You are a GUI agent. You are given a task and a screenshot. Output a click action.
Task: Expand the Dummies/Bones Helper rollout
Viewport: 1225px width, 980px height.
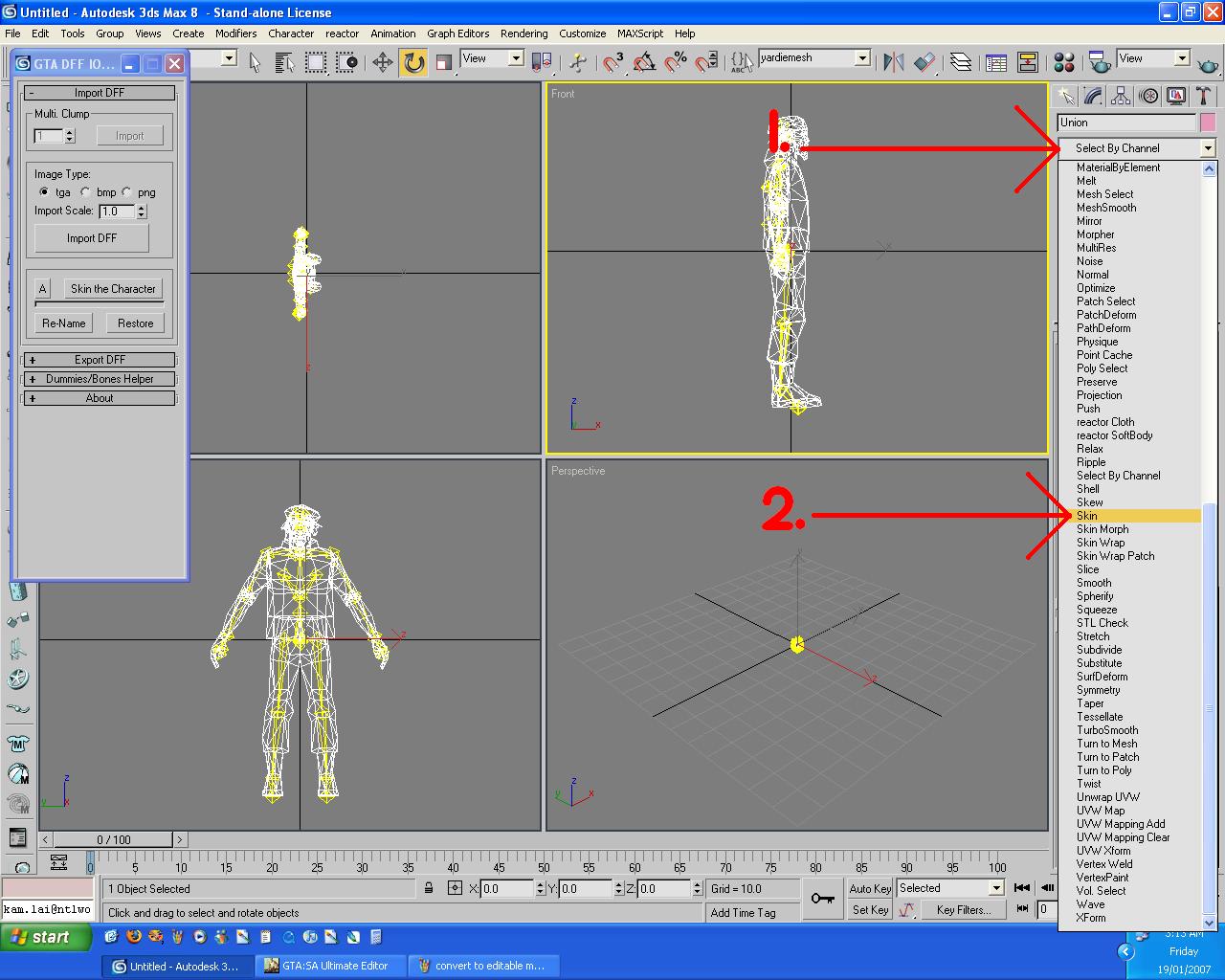tap(100, 379)
